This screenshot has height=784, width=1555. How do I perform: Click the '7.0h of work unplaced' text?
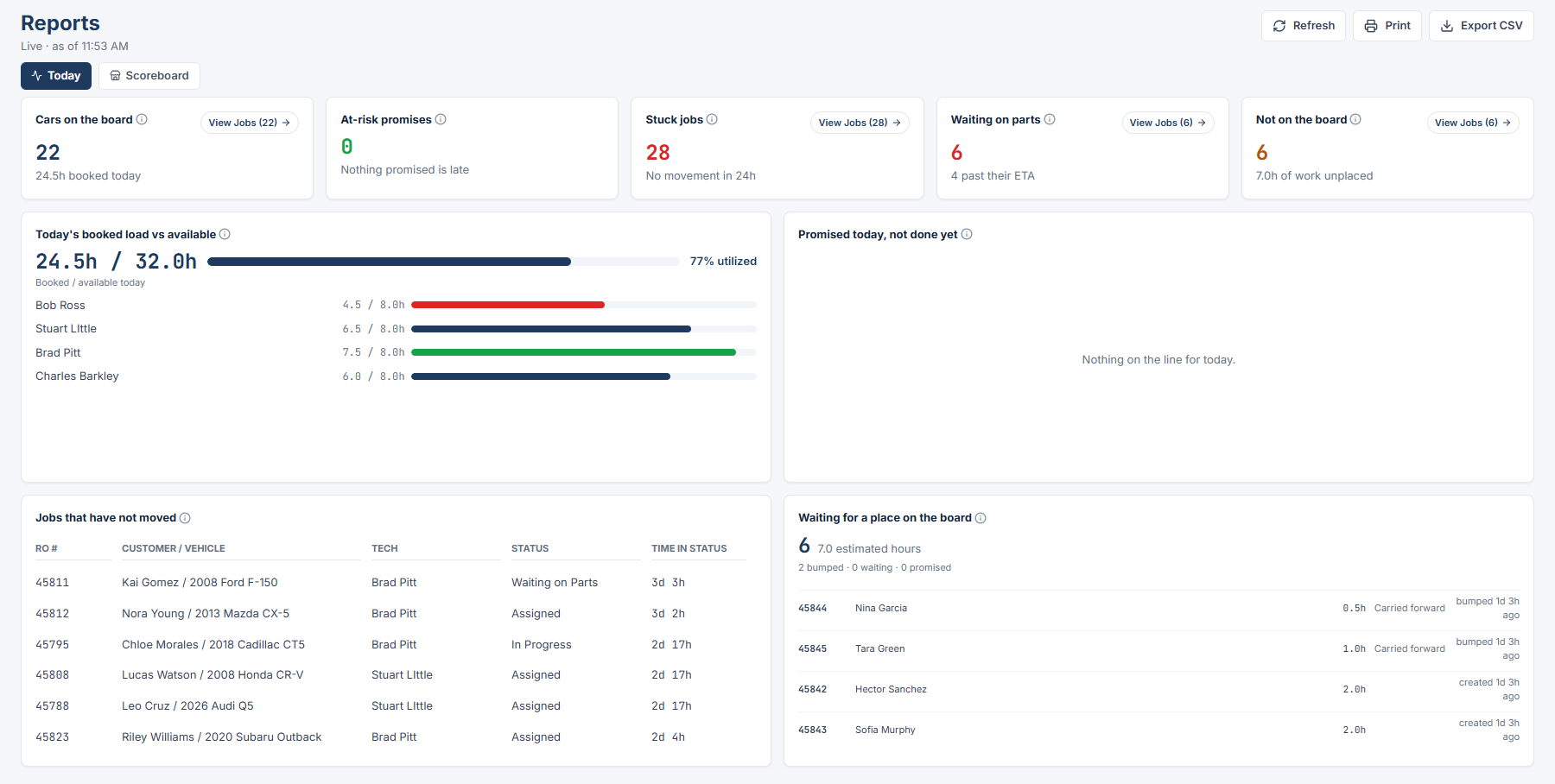(1314, 176)
